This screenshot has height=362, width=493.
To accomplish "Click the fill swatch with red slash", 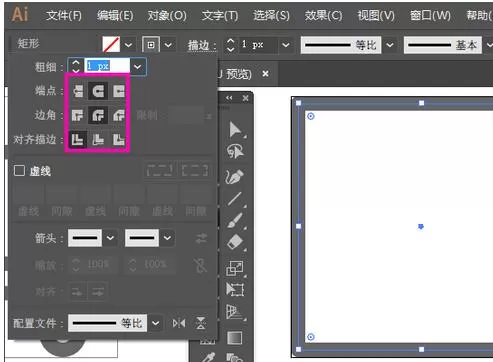I will (x=111, y=45).
